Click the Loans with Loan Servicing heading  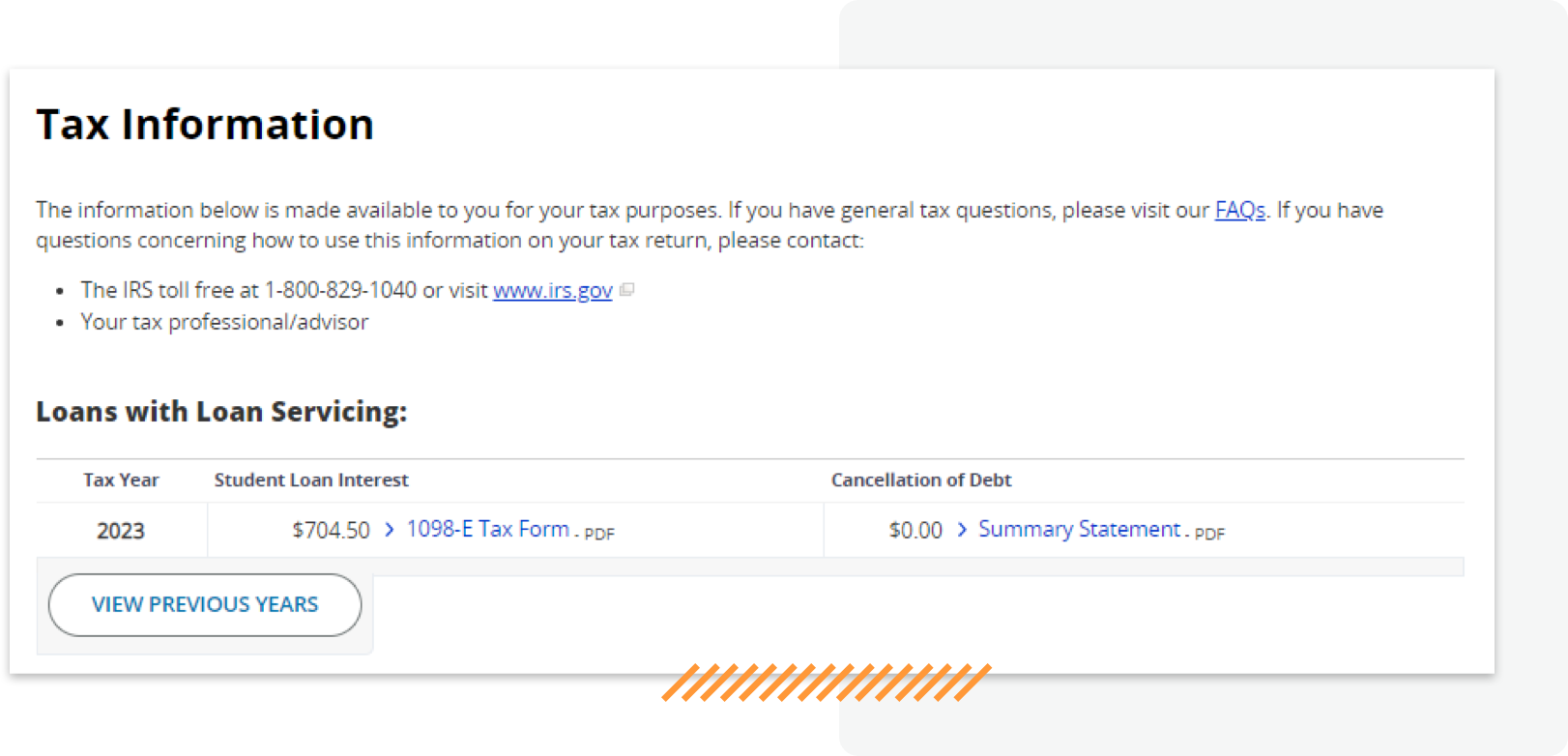(221, 412)
